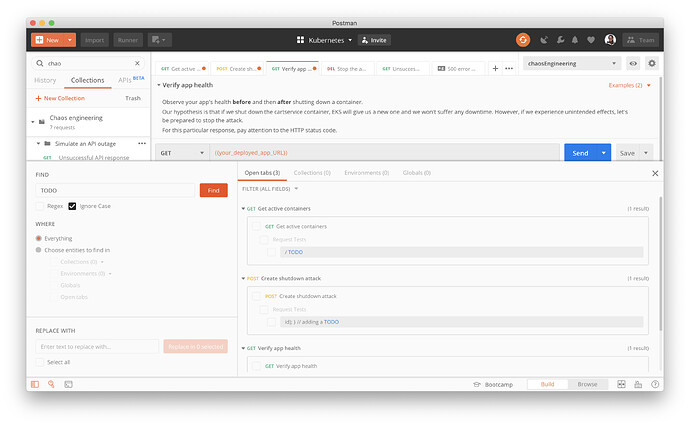Open the help question mark icon

(655, 384)
